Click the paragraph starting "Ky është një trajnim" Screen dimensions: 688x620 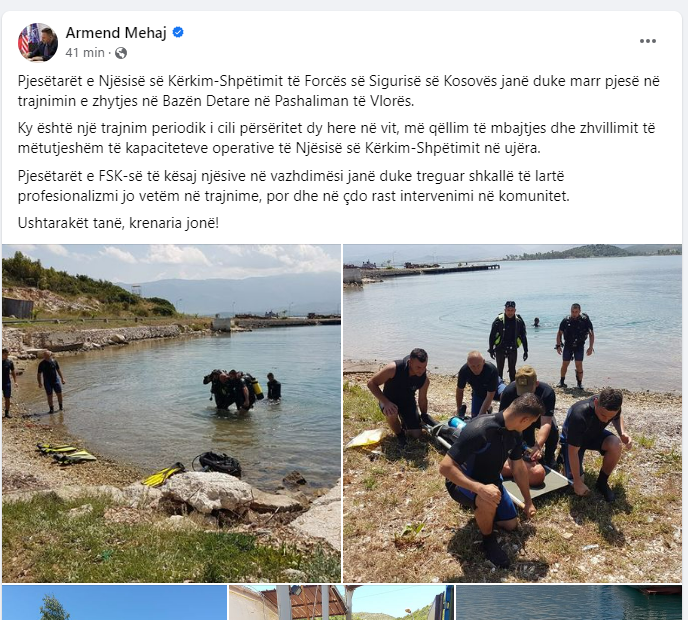(x=337, y=138)
